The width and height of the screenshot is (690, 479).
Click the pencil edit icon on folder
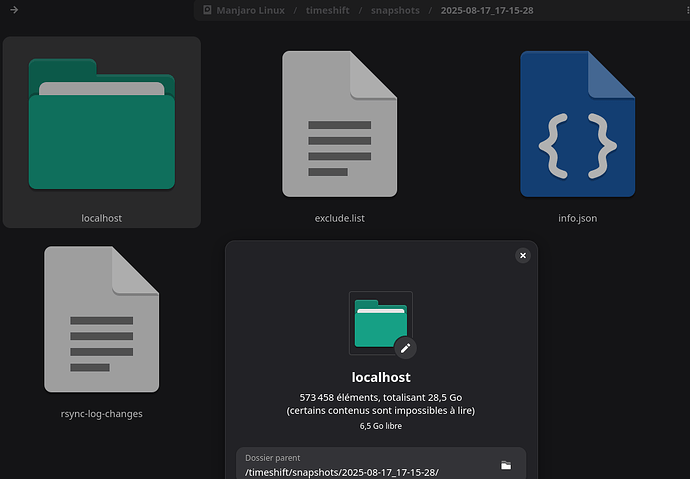pyautogui.click(x=405, y=348)
